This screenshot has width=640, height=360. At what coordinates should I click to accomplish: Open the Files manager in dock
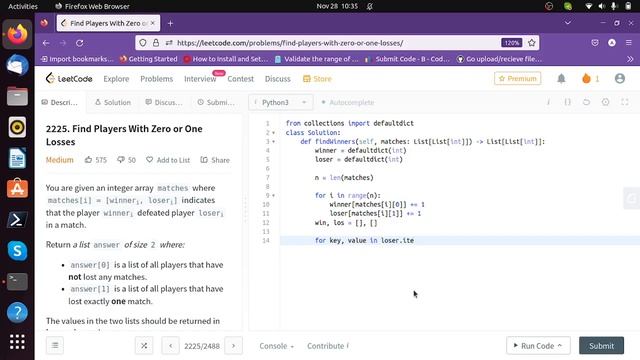(x=17, y=96)
